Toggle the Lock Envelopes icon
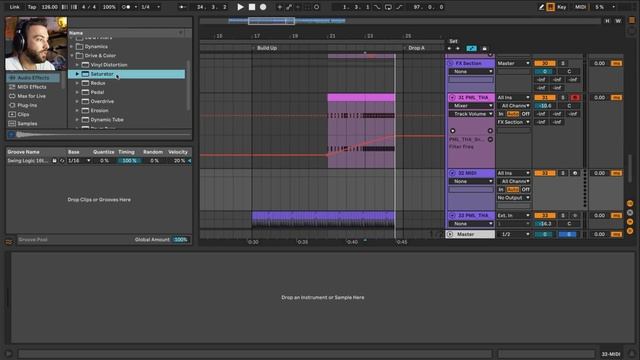The width and height of the screenshot is (640, 360). click(484, 48)
